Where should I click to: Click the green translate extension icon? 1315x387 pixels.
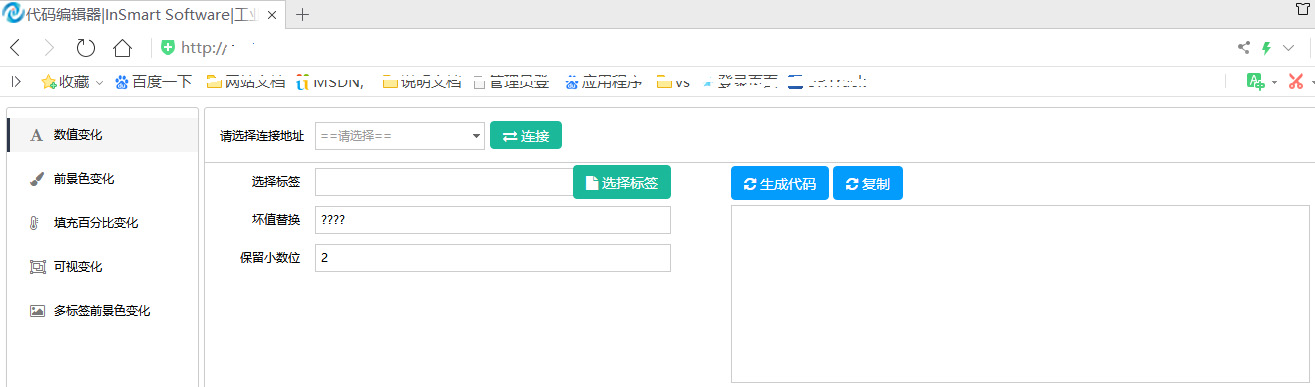(x=1256, y=81)
